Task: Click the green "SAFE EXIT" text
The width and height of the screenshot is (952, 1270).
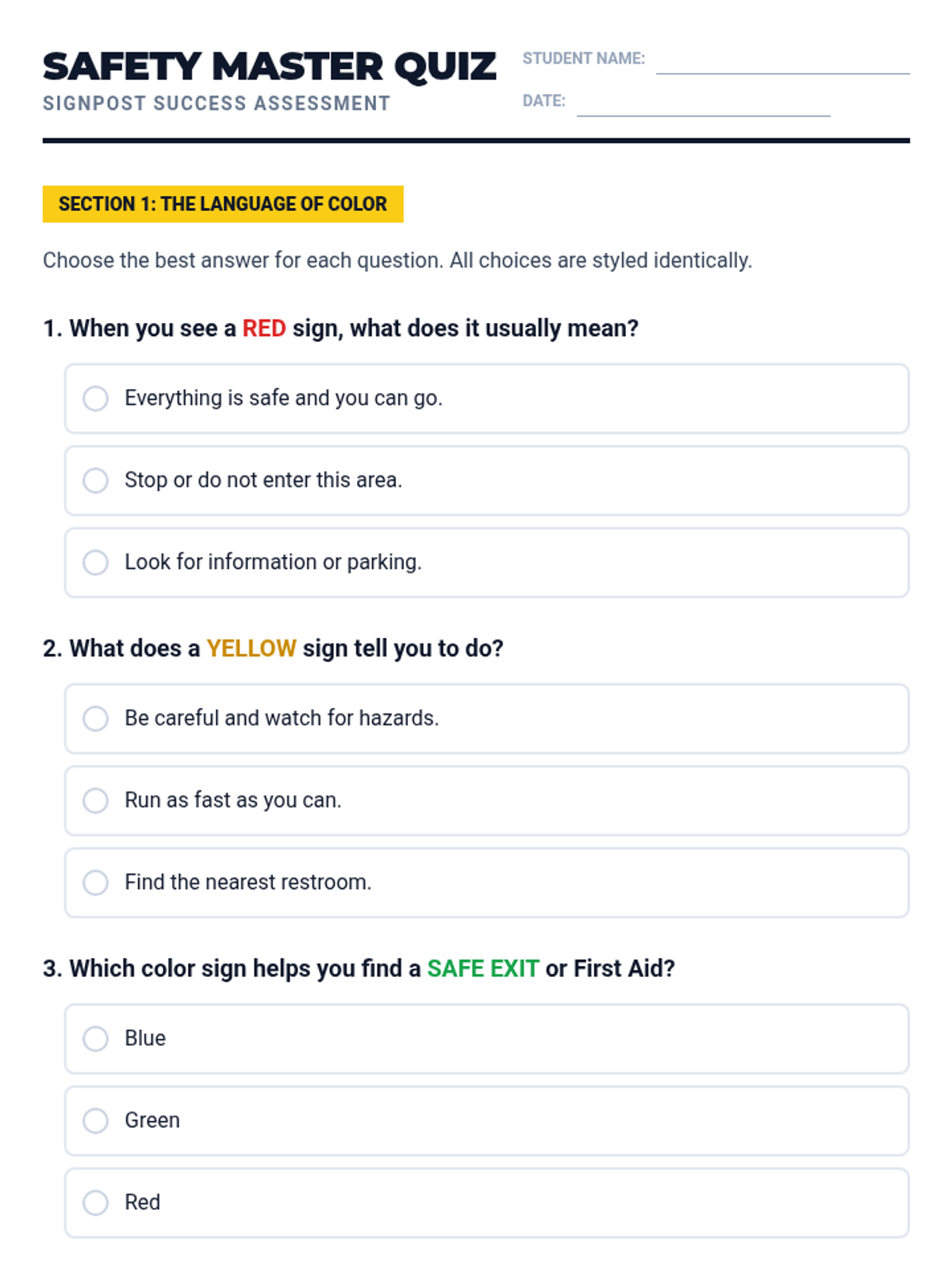Action: [482, 968]
